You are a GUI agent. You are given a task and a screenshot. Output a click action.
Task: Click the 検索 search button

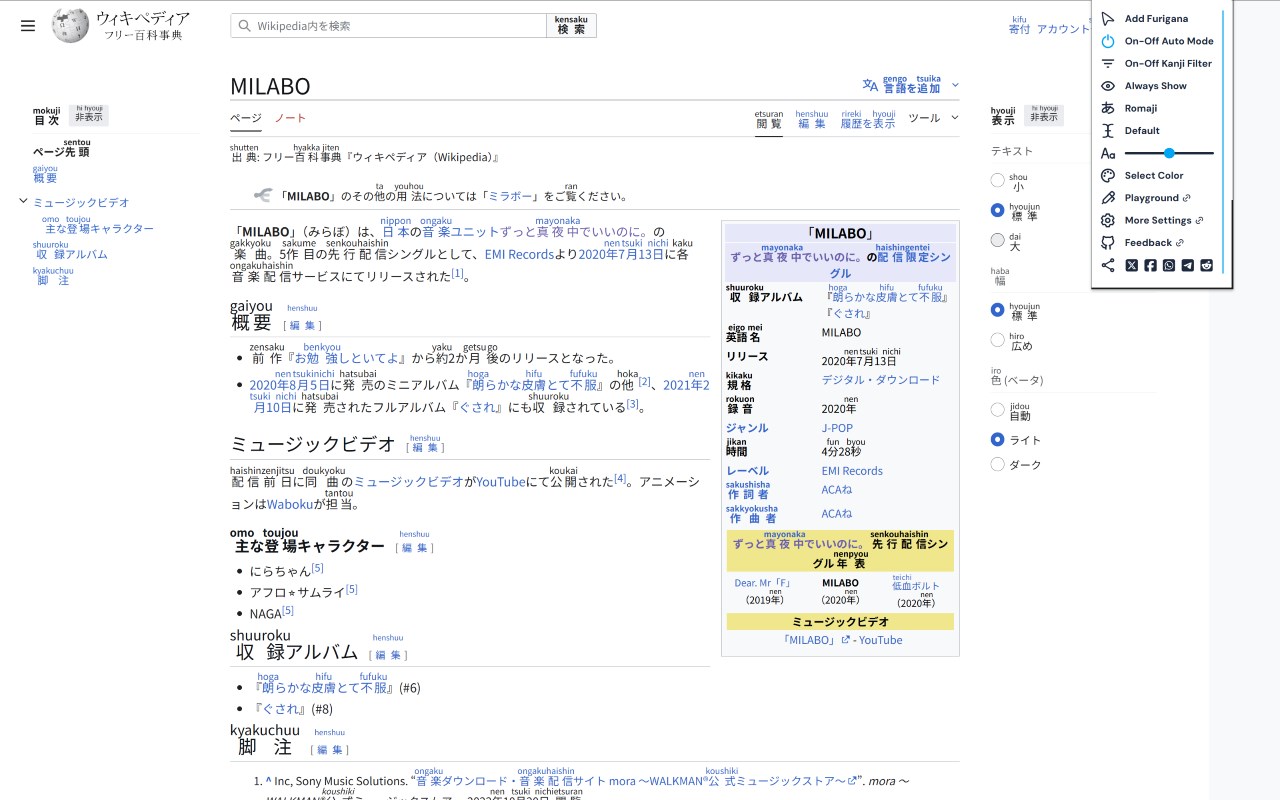coord(571,26)
